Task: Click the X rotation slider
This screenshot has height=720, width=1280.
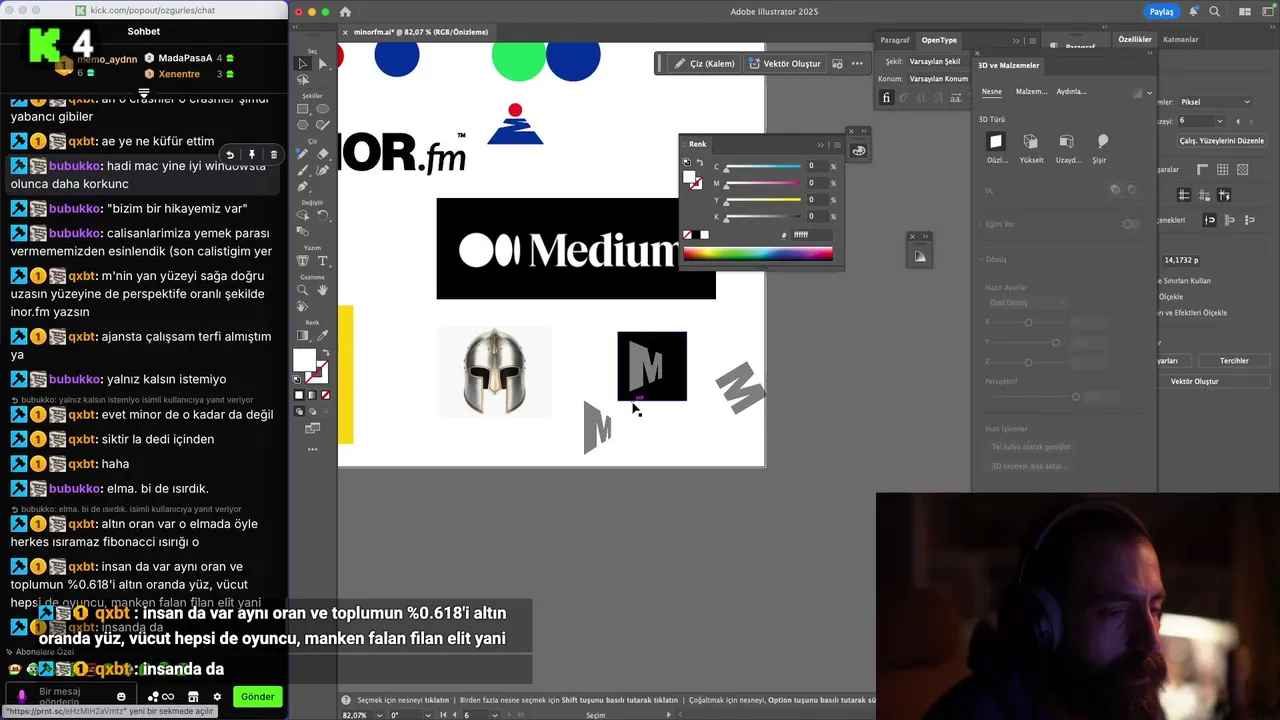Action: (1028, 322)
